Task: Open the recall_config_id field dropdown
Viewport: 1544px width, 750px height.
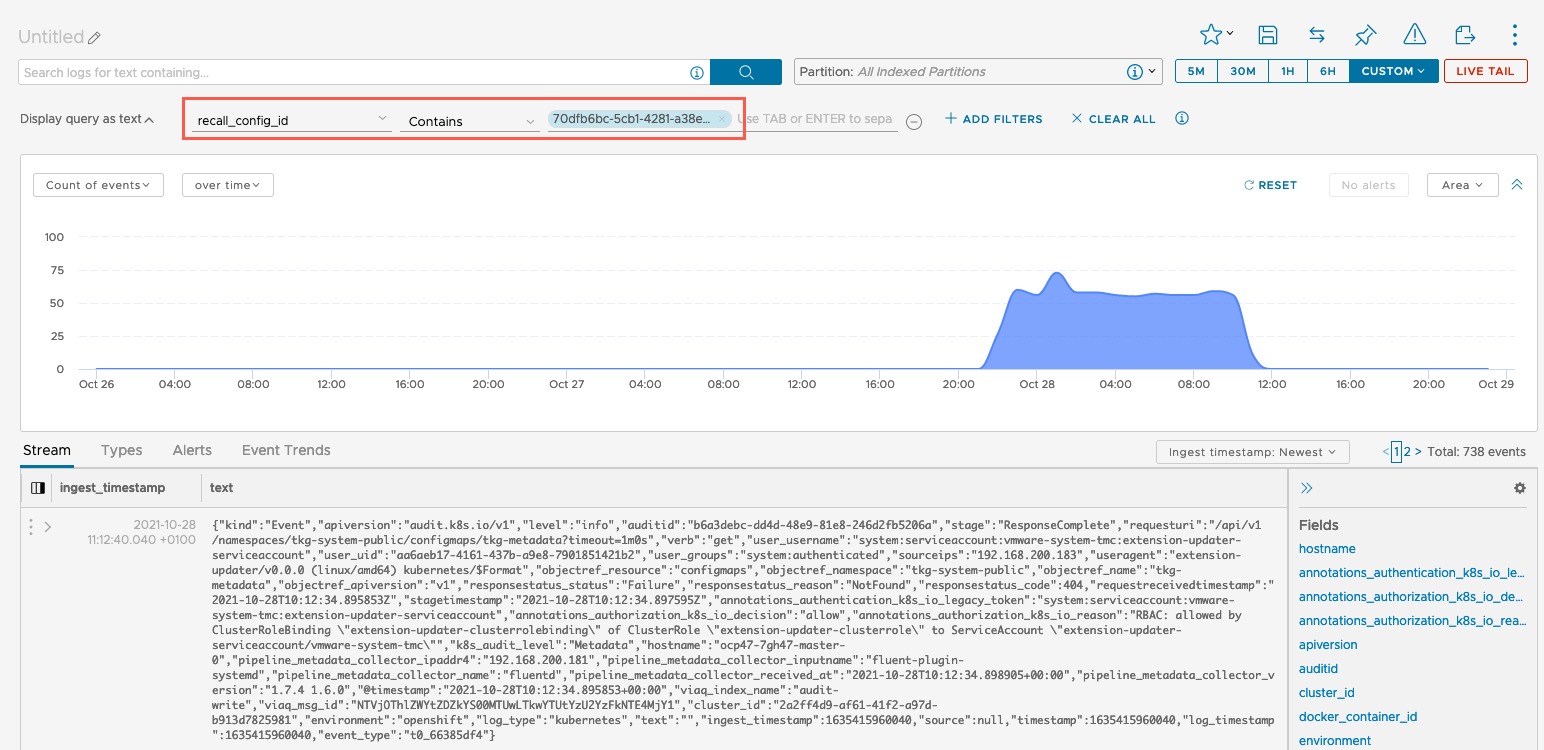Action: click(292, 121)
